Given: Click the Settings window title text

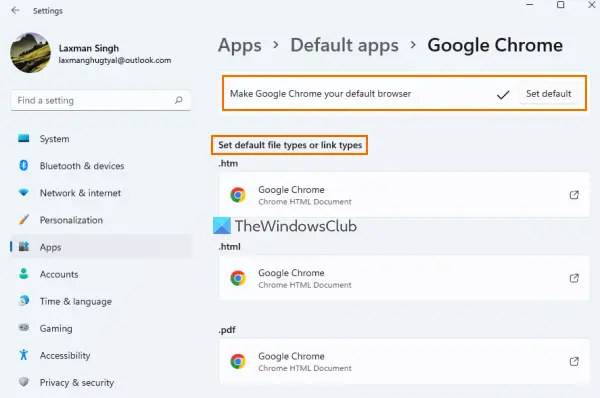Looking at the screenshot, I should [x=47, y=11].
